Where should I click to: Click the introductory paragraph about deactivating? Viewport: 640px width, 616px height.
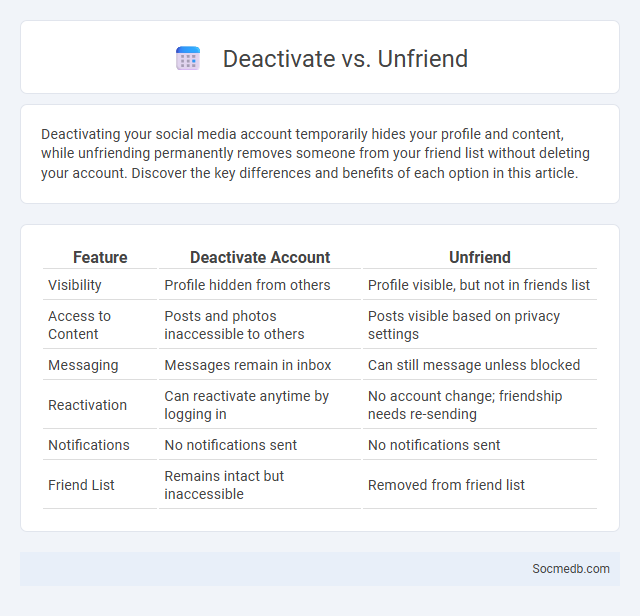pyautogui.click(x=315, y=153)
